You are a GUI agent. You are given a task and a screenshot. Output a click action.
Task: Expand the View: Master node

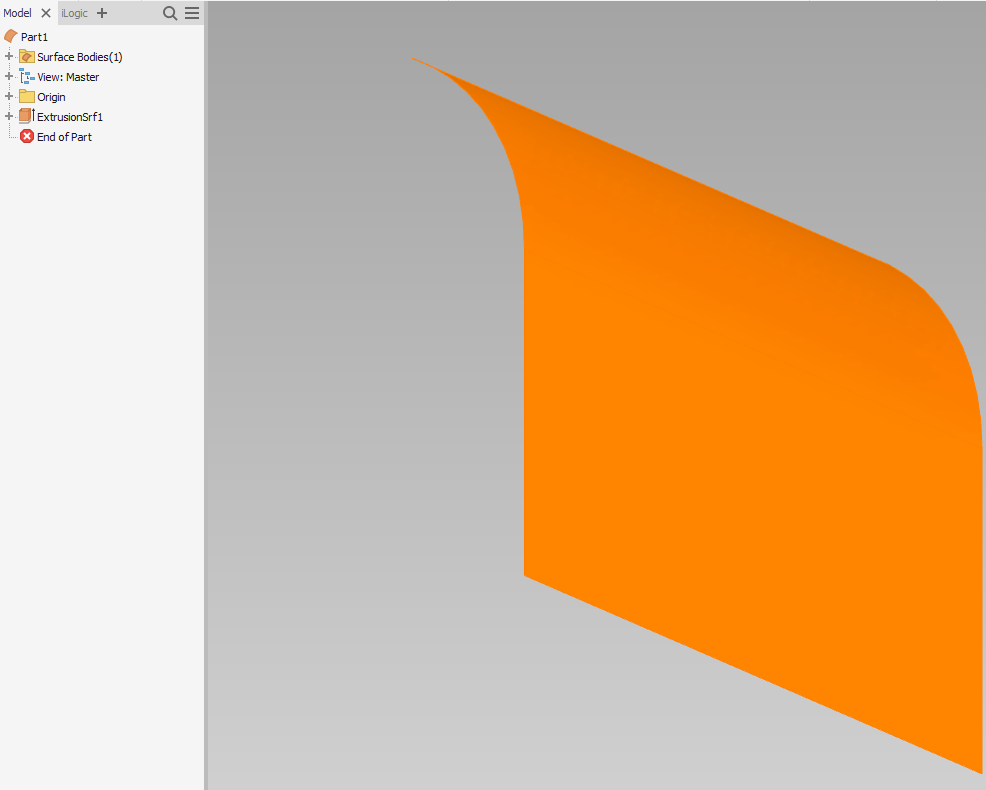[x=9, y=77]
